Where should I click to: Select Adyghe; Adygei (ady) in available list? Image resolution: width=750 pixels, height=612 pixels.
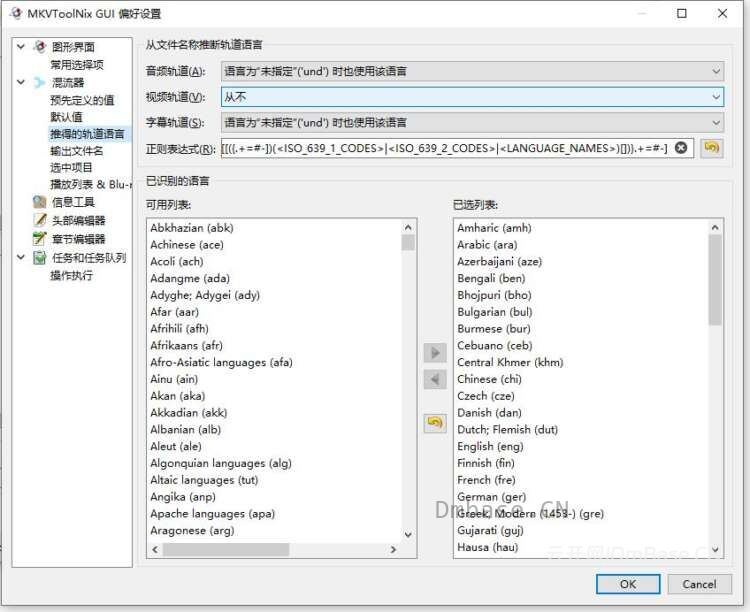[x=205, y=295]
